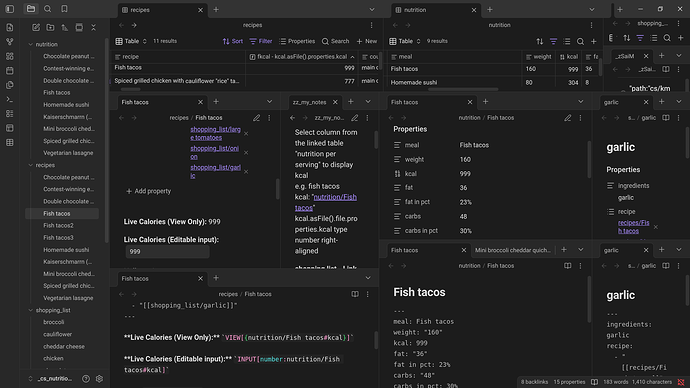Remove shopping_list/garlic property link
This screenshot has height=388, width=690.
(246, 172)
